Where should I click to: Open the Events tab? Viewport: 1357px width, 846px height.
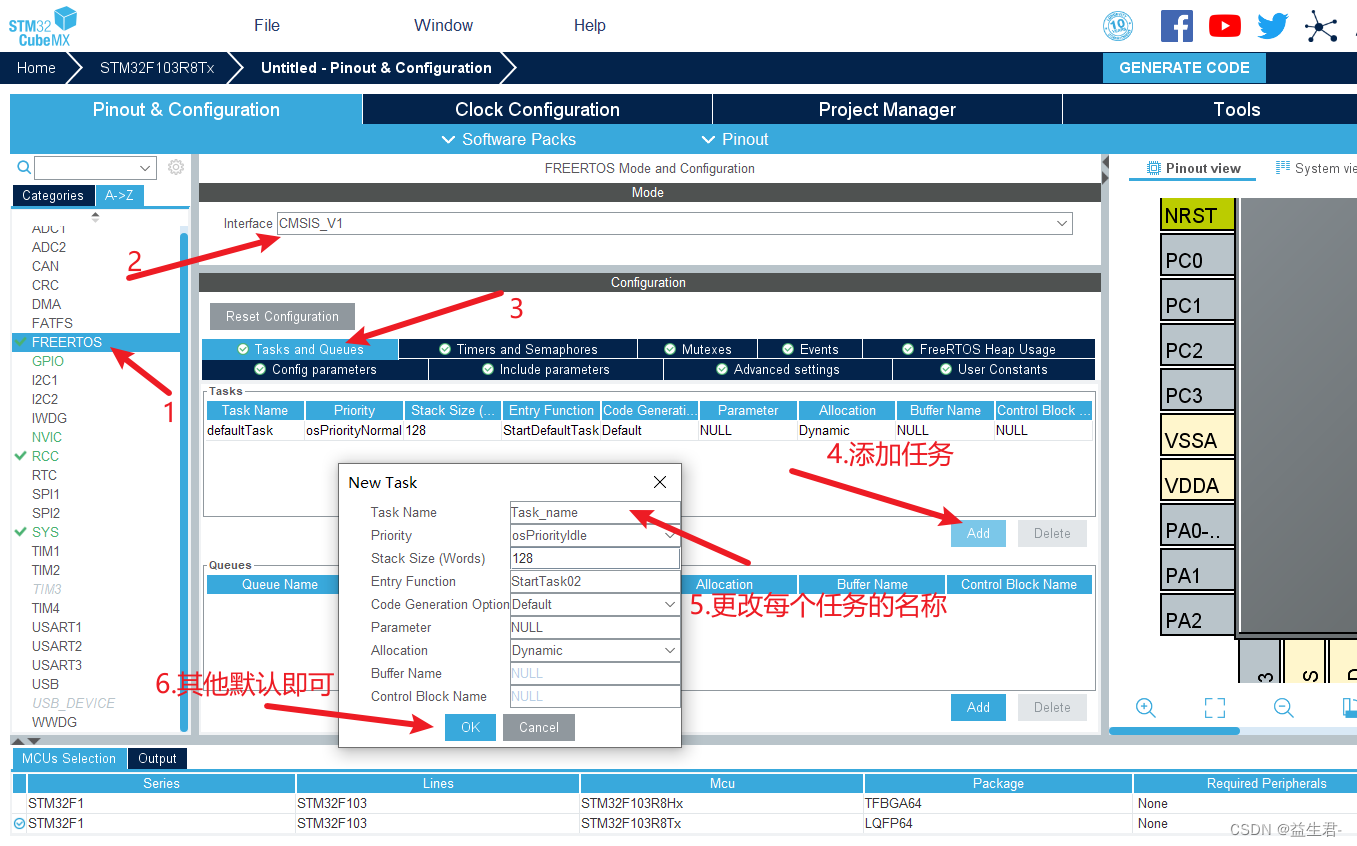810,349
